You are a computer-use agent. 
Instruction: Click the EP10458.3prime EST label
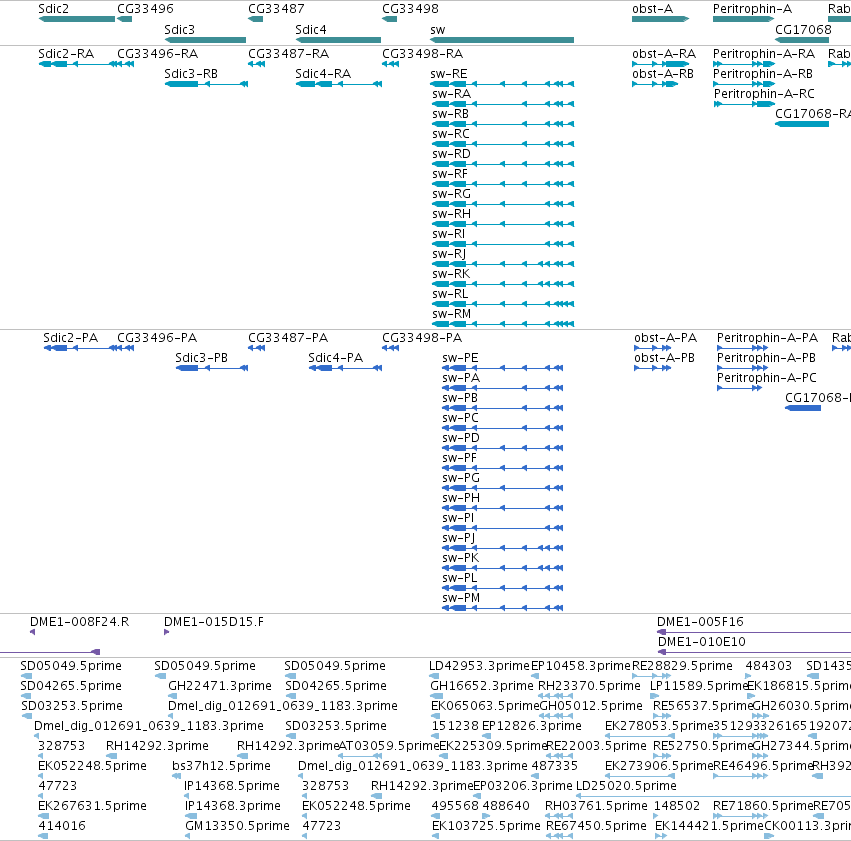581,666
